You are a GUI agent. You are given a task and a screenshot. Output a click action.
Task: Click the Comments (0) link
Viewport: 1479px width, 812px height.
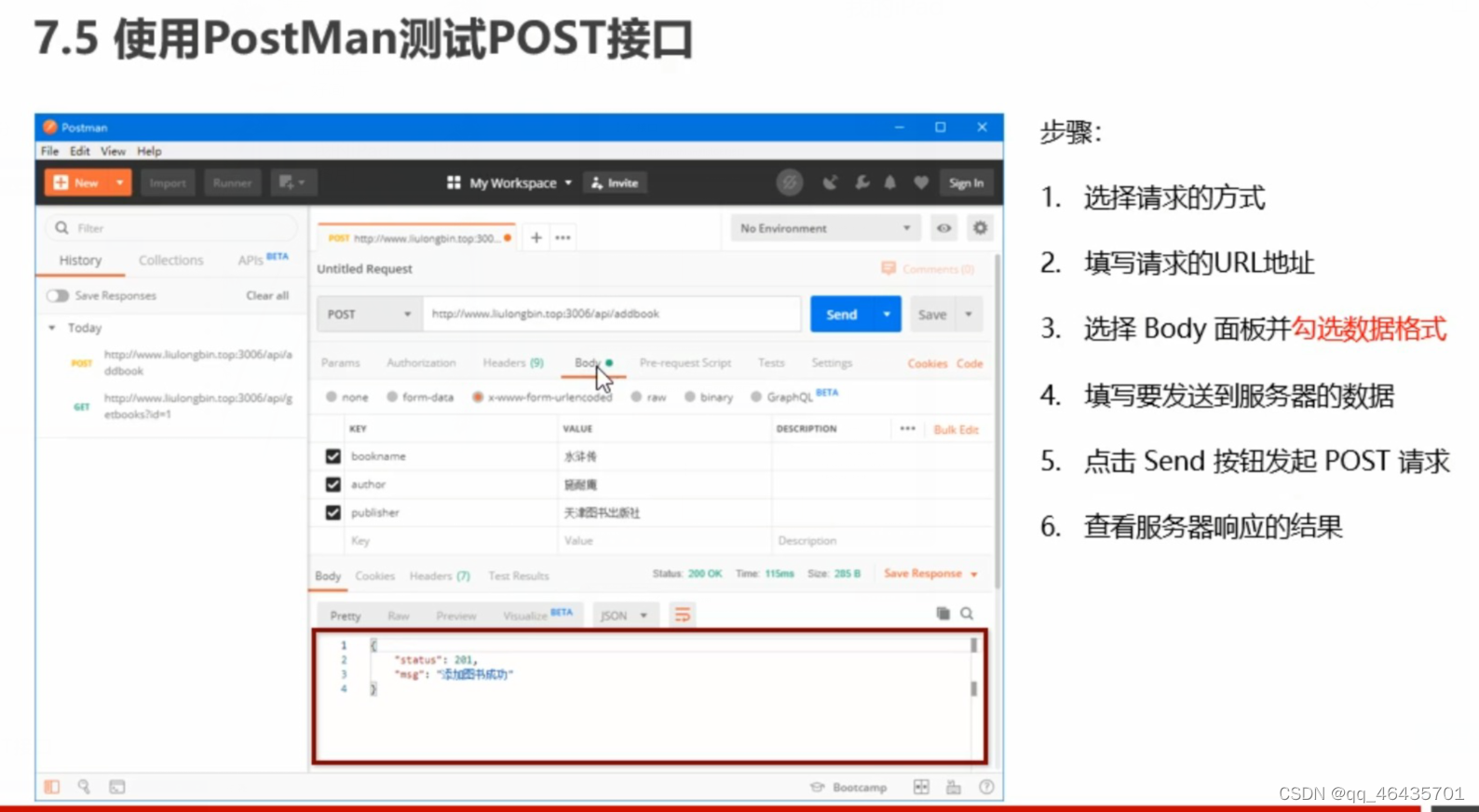click(x=928, y=269)
